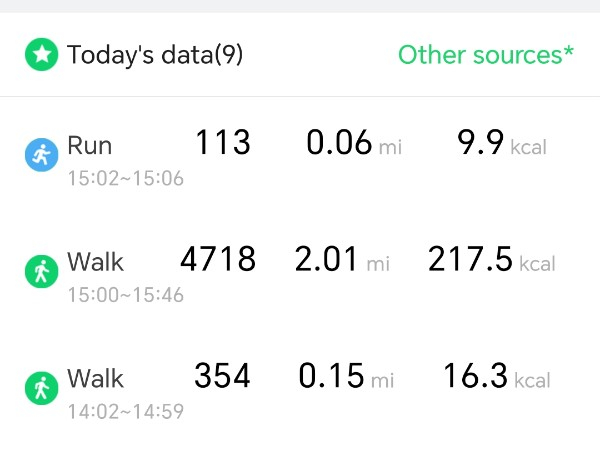Select the 2.01 mi distance
The image size is (600, 450).
tap(342, 261)
